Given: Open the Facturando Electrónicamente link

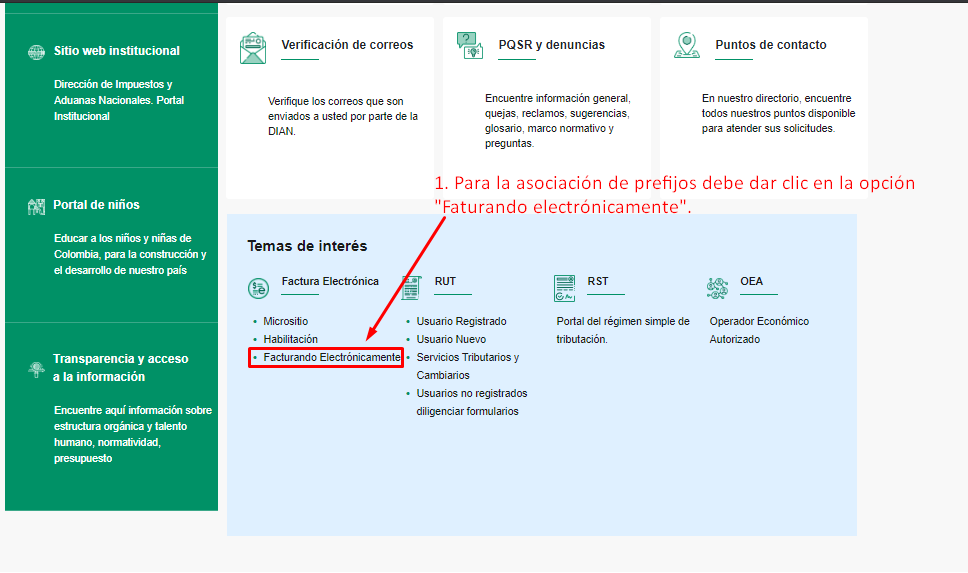Looking at the screenshot, I should tap(332, 357).
